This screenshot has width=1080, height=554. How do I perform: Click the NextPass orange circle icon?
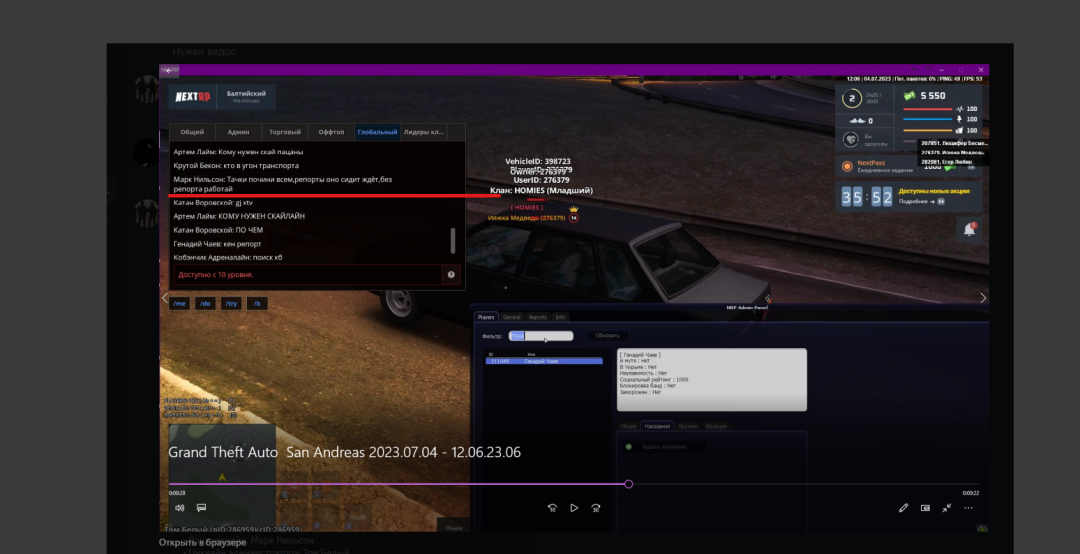coord(847,166)
